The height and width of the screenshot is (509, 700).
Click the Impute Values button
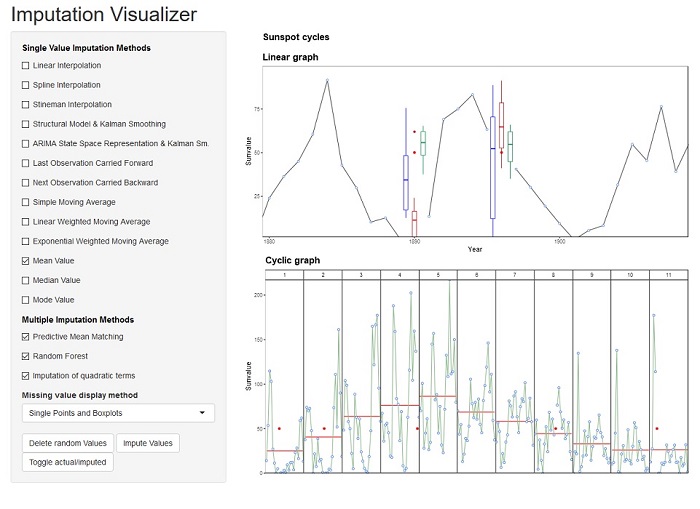148,443
